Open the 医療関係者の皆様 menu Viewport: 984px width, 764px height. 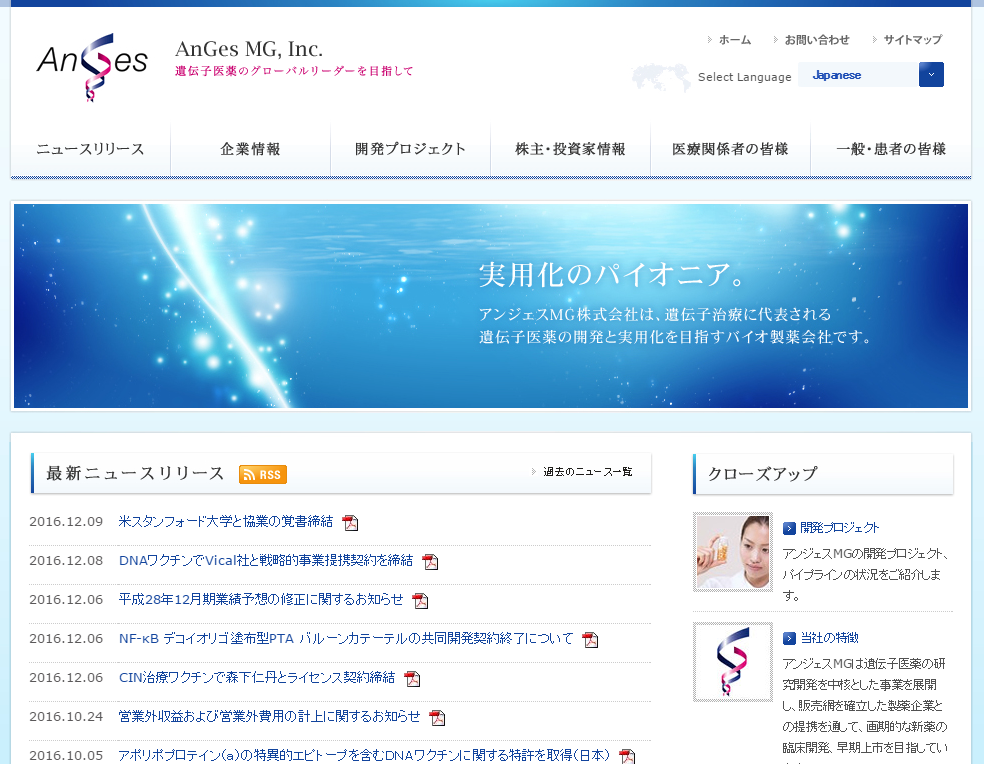click(x=730, y=149)
